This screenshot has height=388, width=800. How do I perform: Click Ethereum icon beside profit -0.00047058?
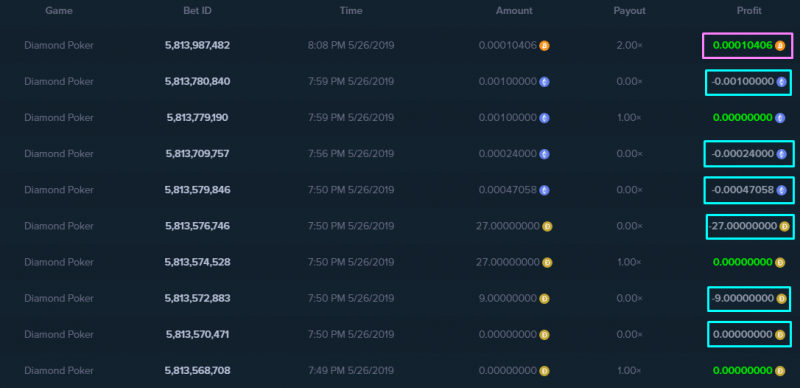tap(781, 190)
